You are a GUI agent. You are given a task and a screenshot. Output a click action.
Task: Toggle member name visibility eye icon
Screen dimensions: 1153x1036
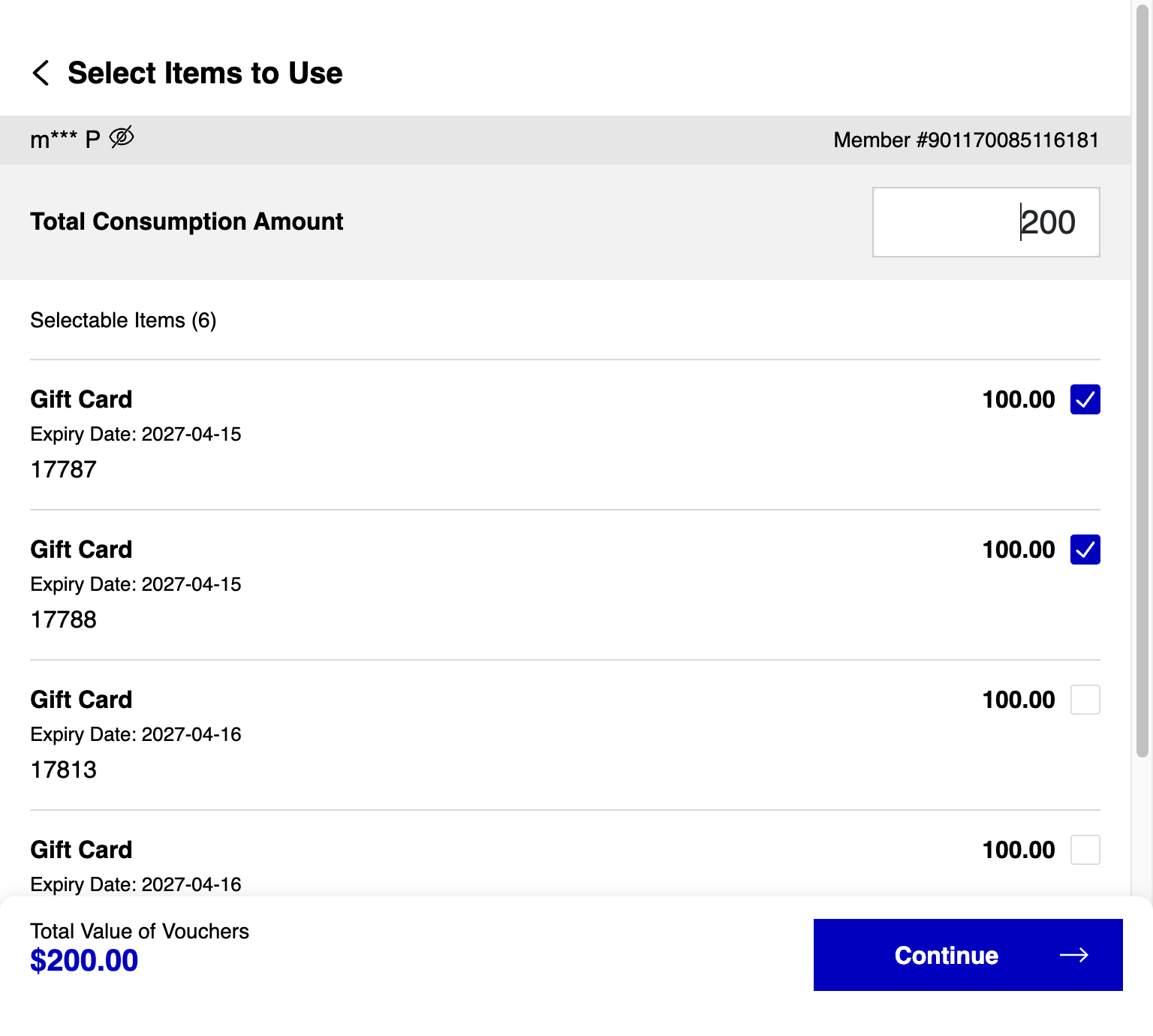pyautogui.click(x=122, y=137)
